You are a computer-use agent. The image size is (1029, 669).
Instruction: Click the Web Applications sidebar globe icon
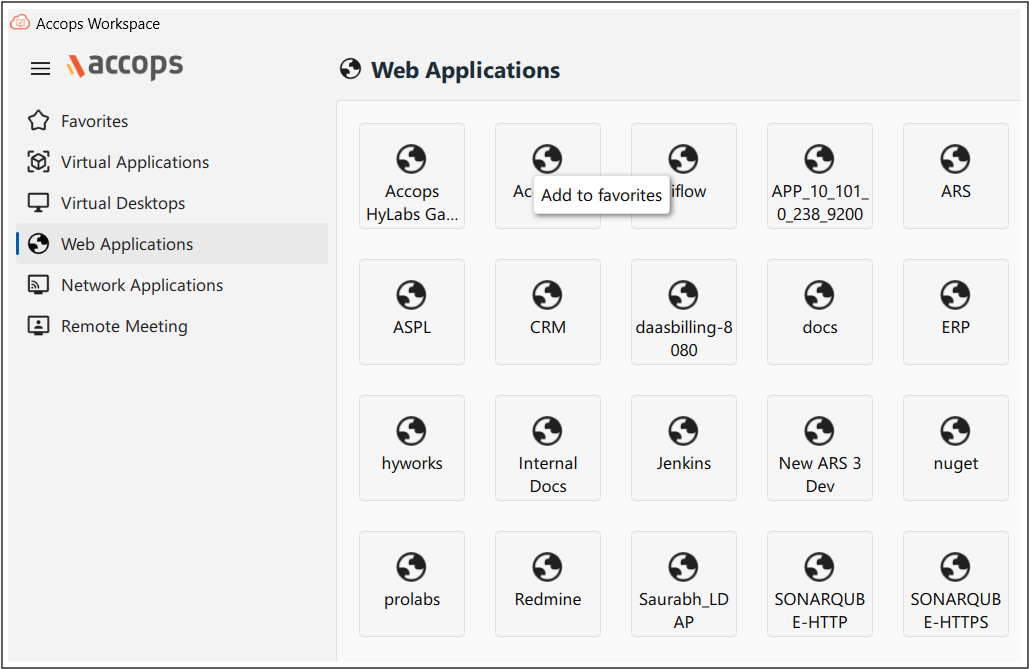click(x=38, y=244)
